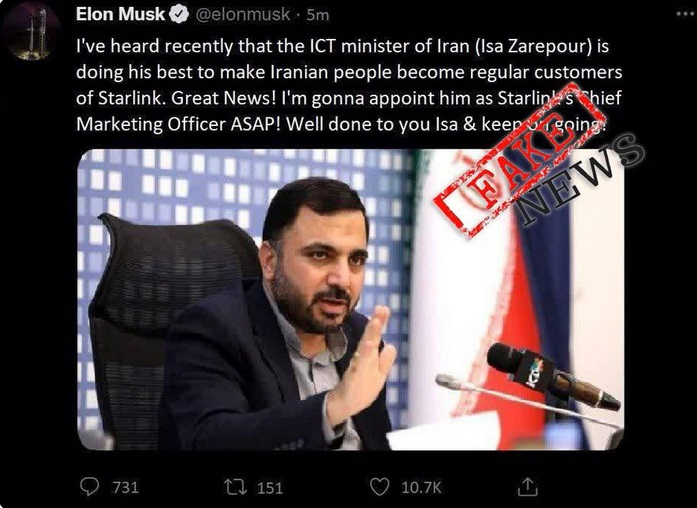Open the @elonmusk handle link

[x=242, y=15]
